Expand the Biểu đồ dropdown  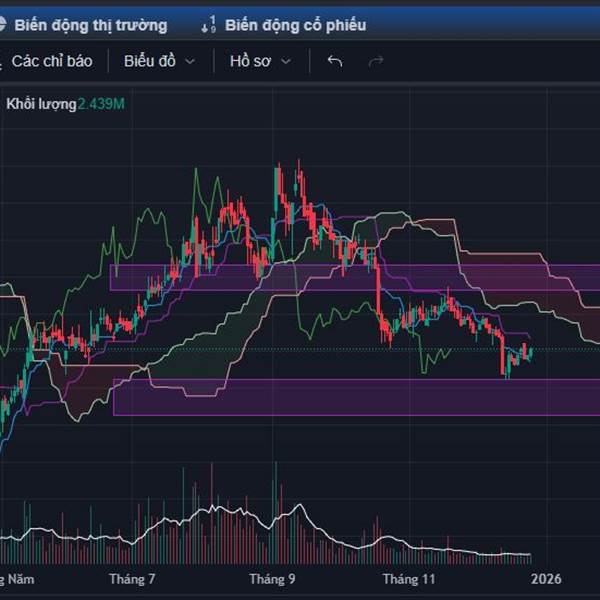tap(159, 61)
